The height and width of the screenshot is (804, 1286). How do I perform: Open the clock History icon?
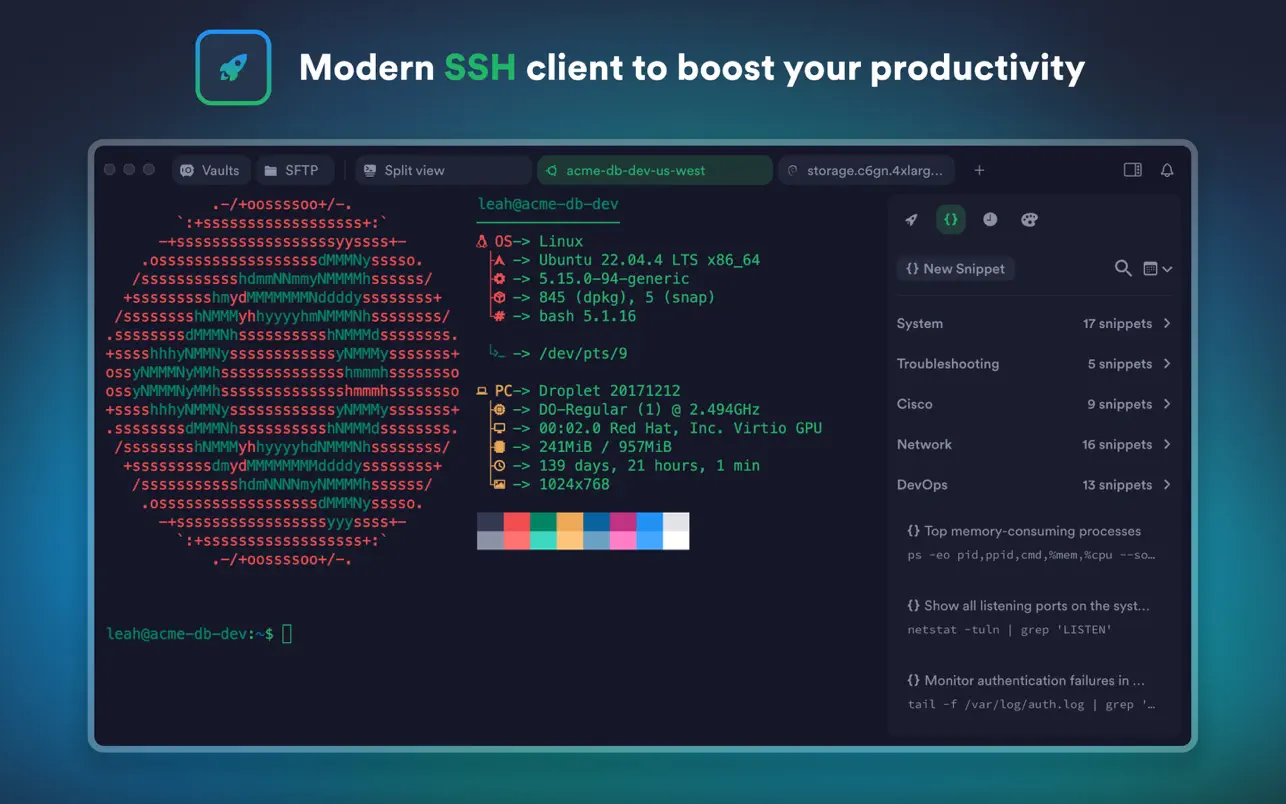click(990, 220)
